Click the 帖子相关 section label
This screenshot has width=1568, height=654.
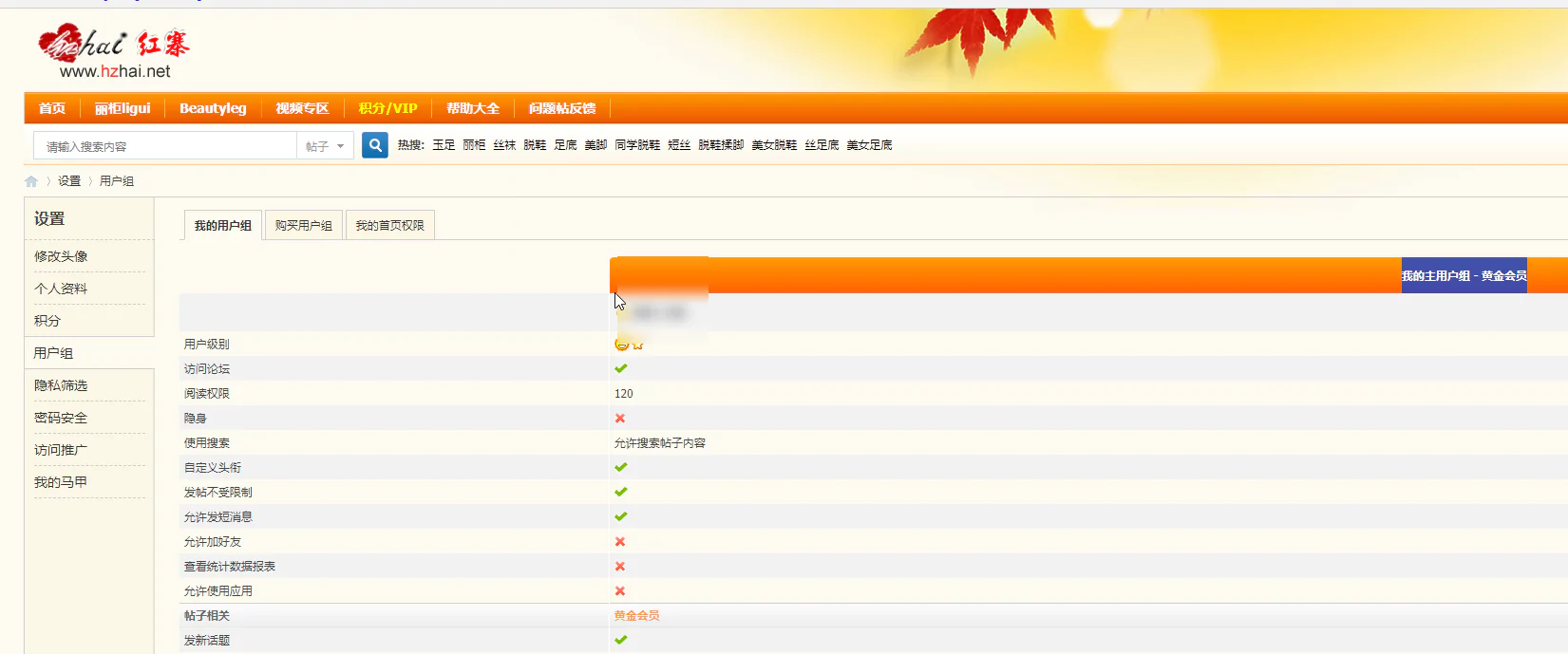coord(207,616)
